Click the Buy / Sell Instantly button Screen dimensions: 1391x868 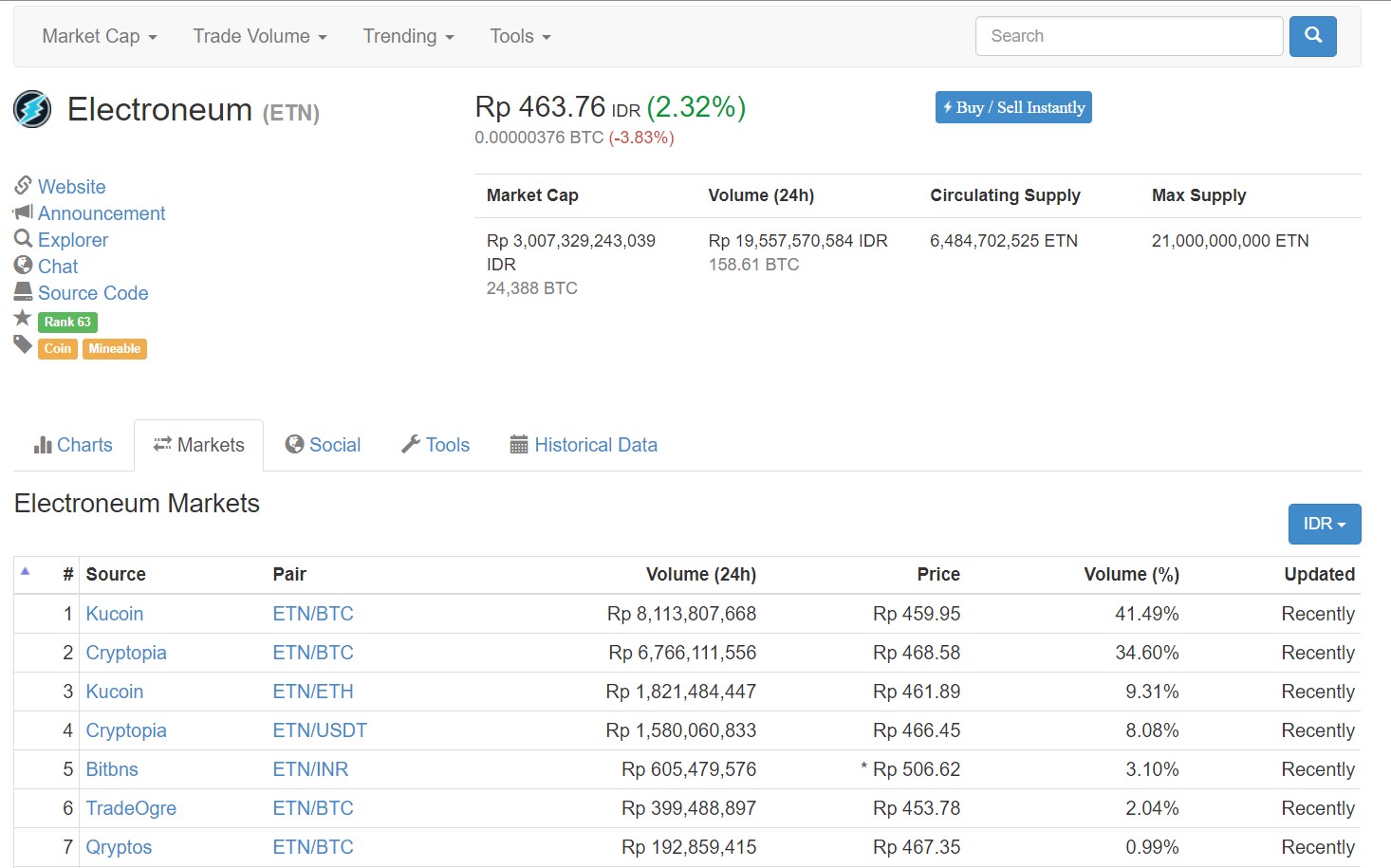[x=1013, y=107]
